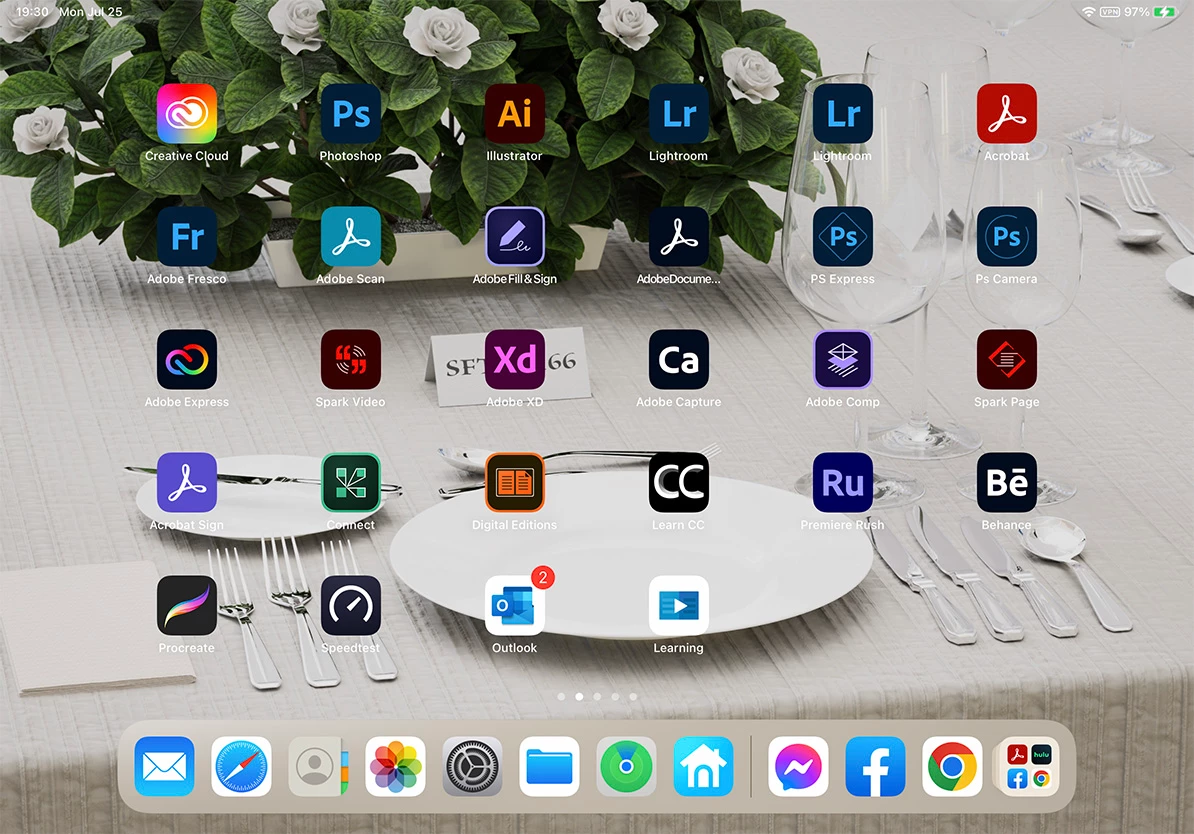Tap the battery indicator in status bar

click(x=1165, y=11)
